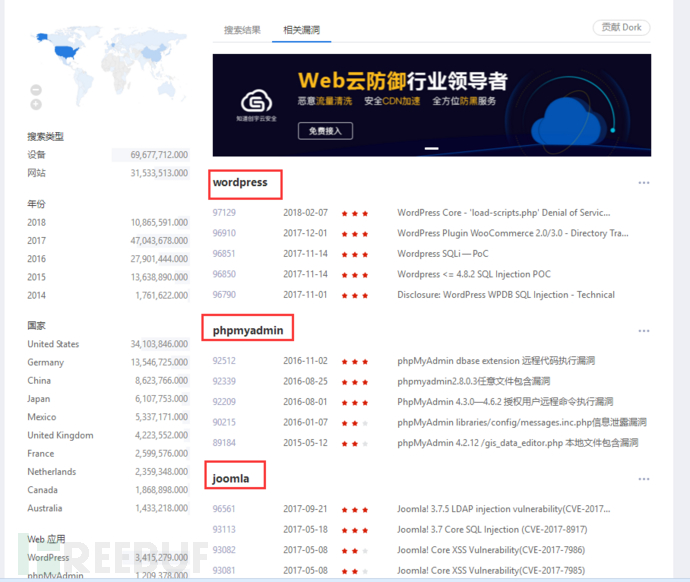Open Wordpress <= 4.8.2 SQL Injection POC

point(473,274)
